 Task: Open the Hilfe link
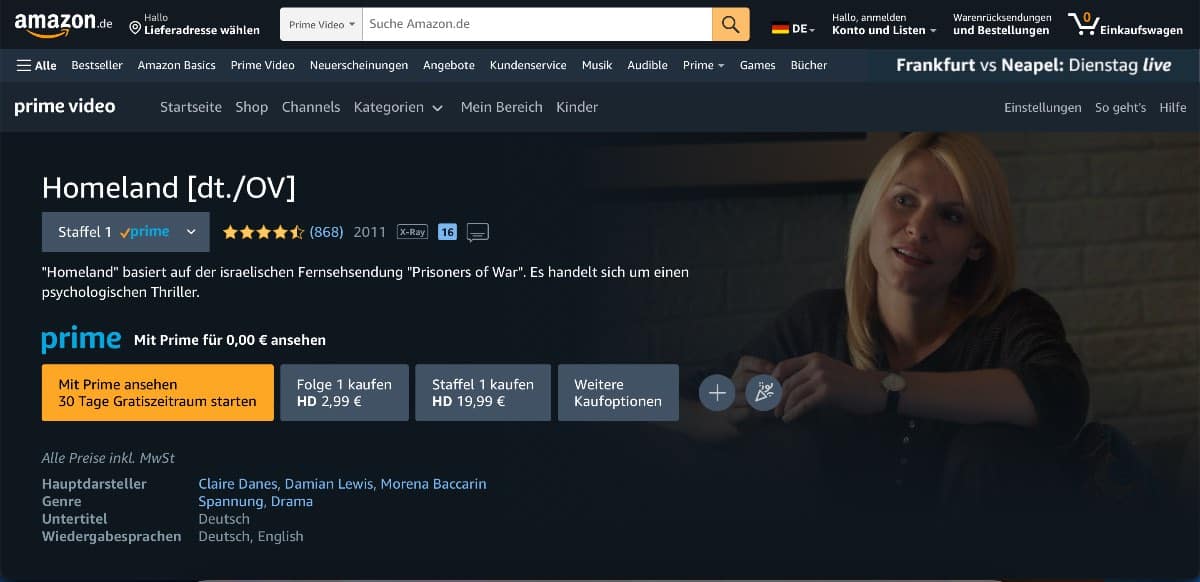(1173, 107)
